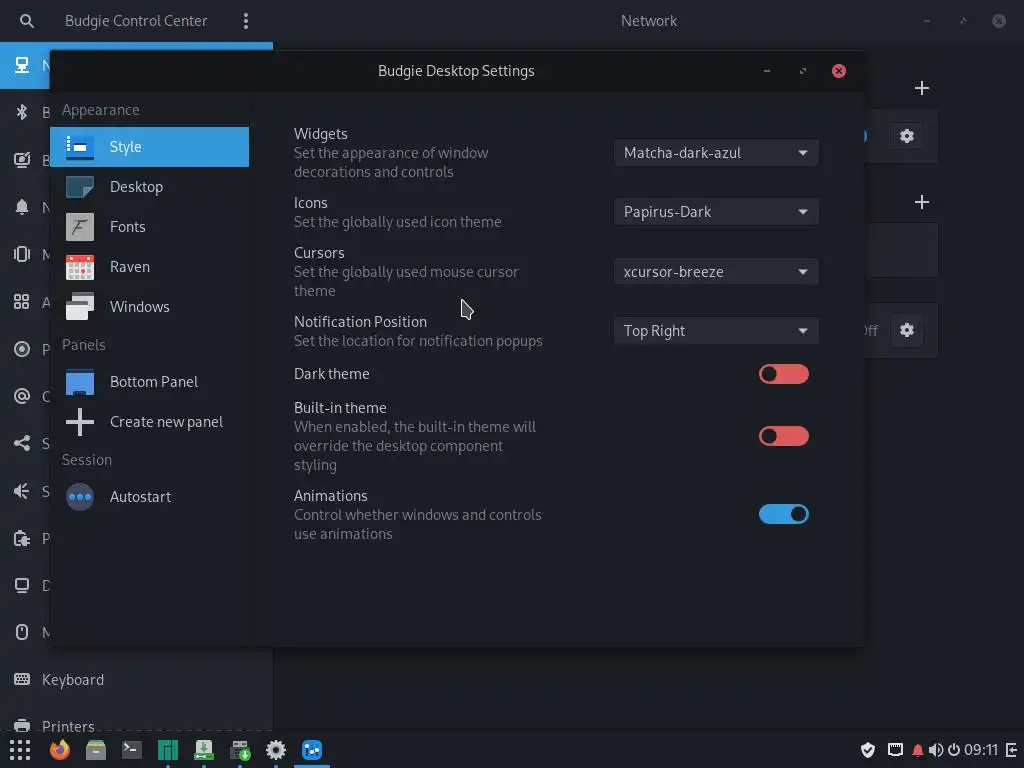Open the settings gear in taskbar

[x=276, y=750]
